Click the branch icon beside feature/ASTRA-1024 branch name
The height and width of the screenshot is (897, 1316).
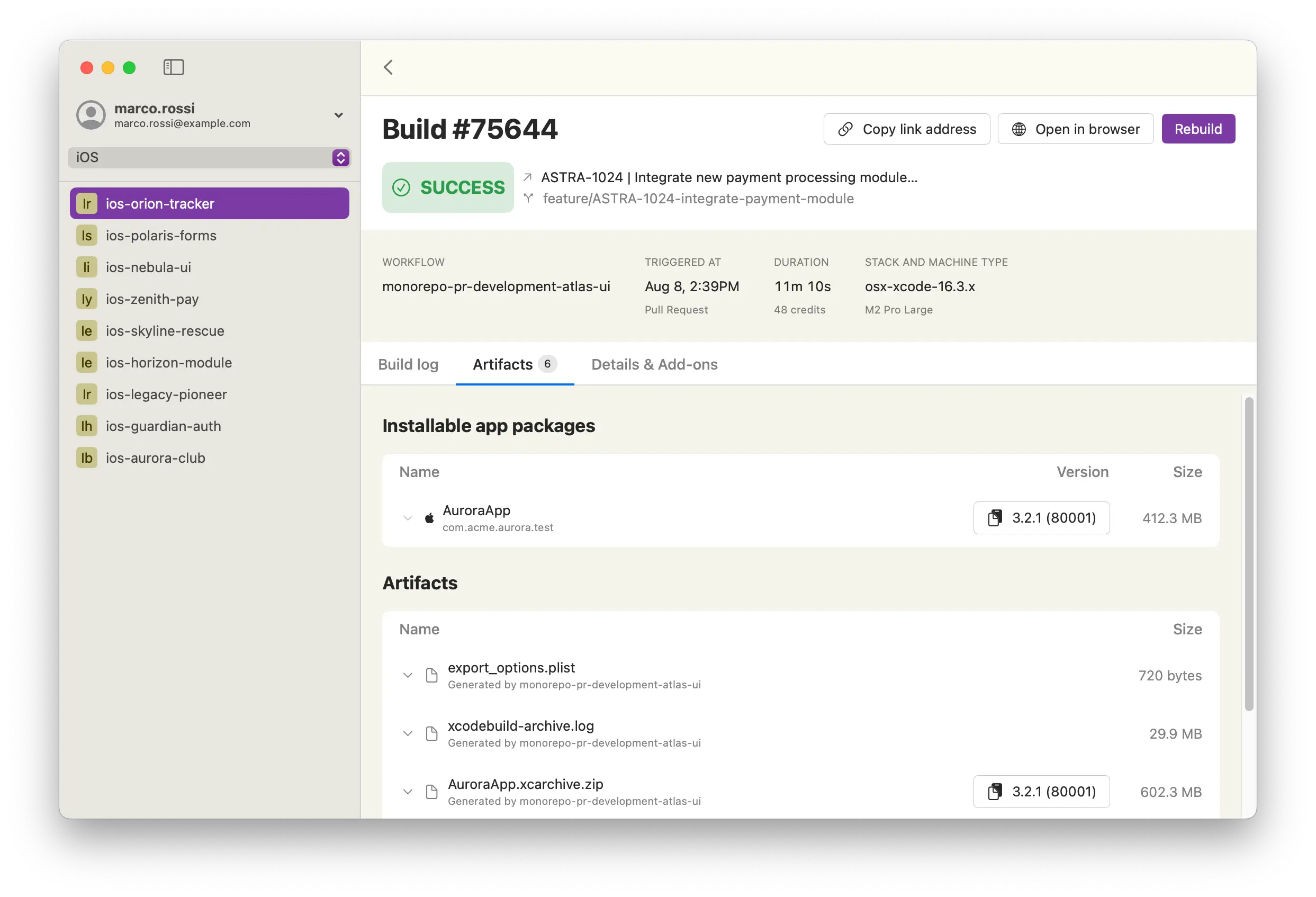pyautogui.click(x=528, y=198)
